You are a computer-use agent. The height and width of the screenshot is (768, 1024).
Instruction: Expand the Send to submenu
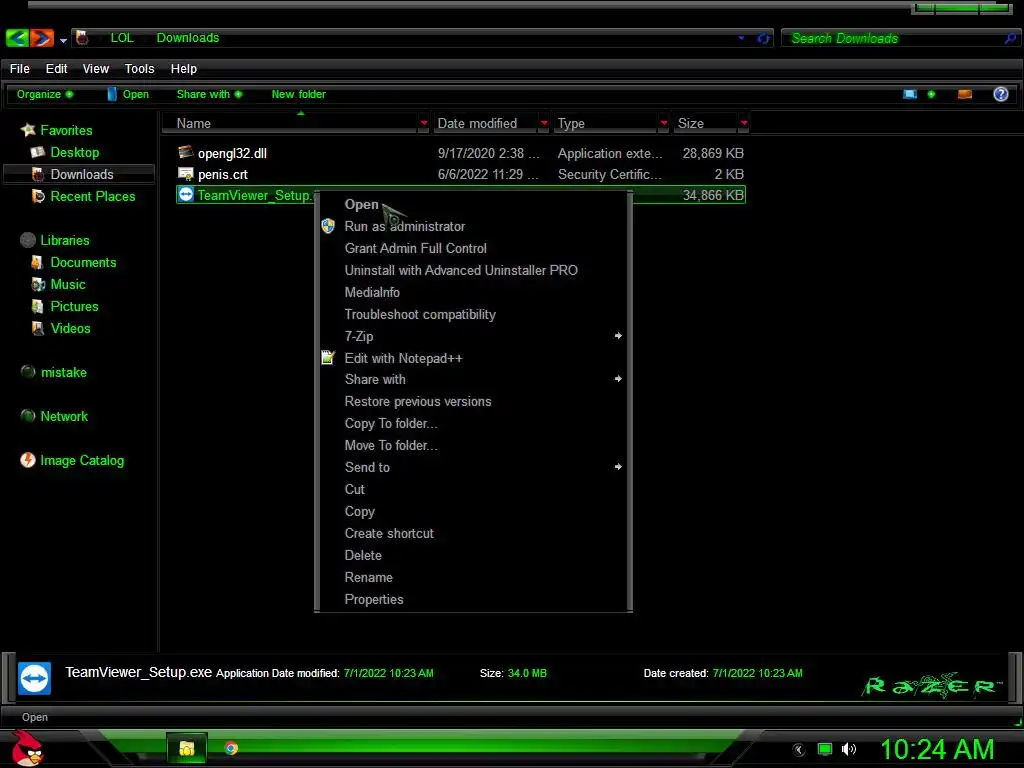point(473,468)
